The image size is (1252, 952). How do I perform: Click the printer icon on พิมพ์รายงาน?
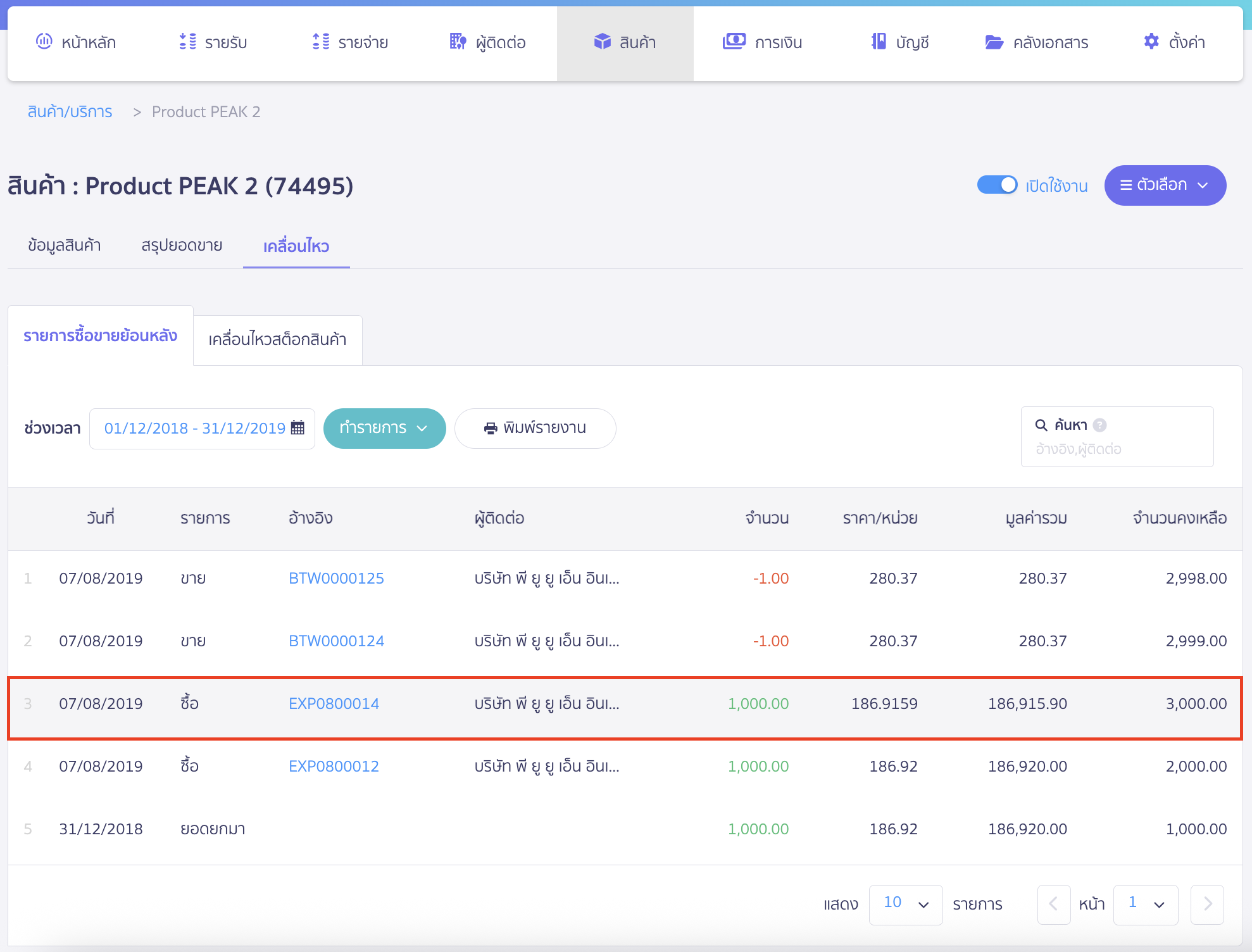pos(489,428)
